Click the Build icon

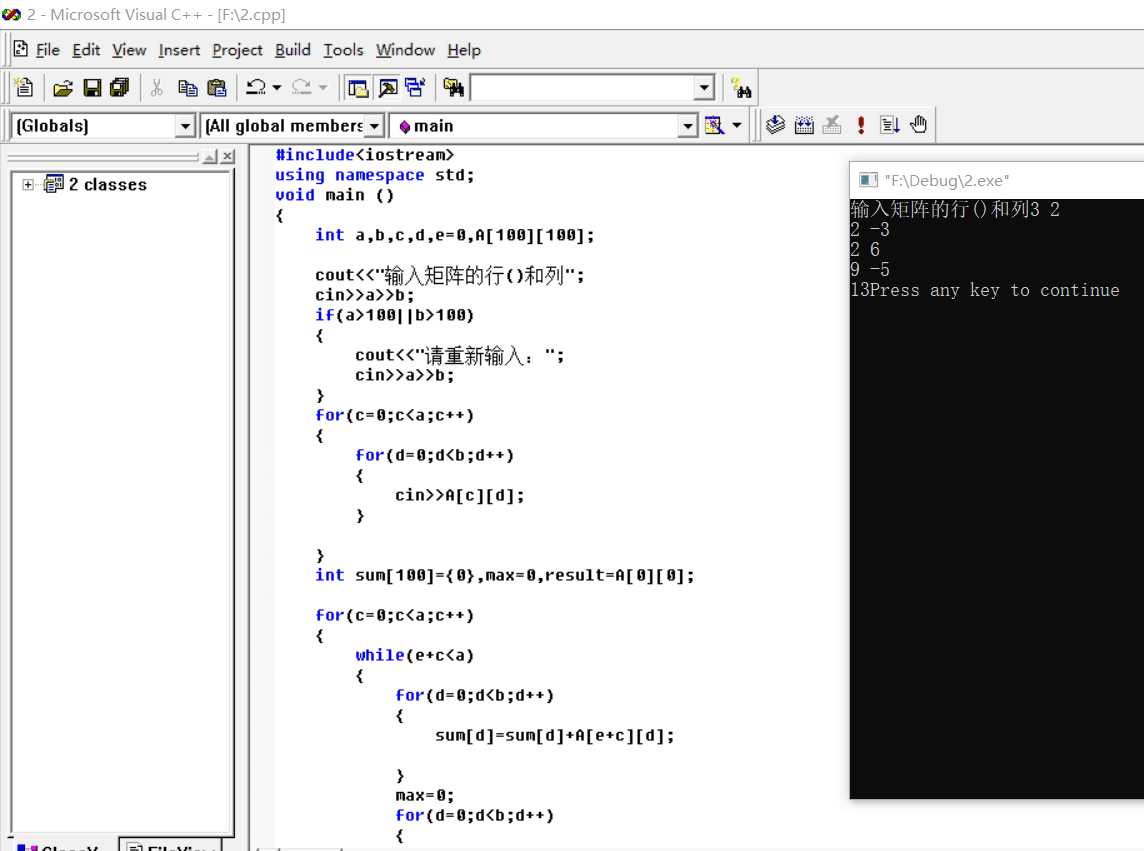coord(804,125)
